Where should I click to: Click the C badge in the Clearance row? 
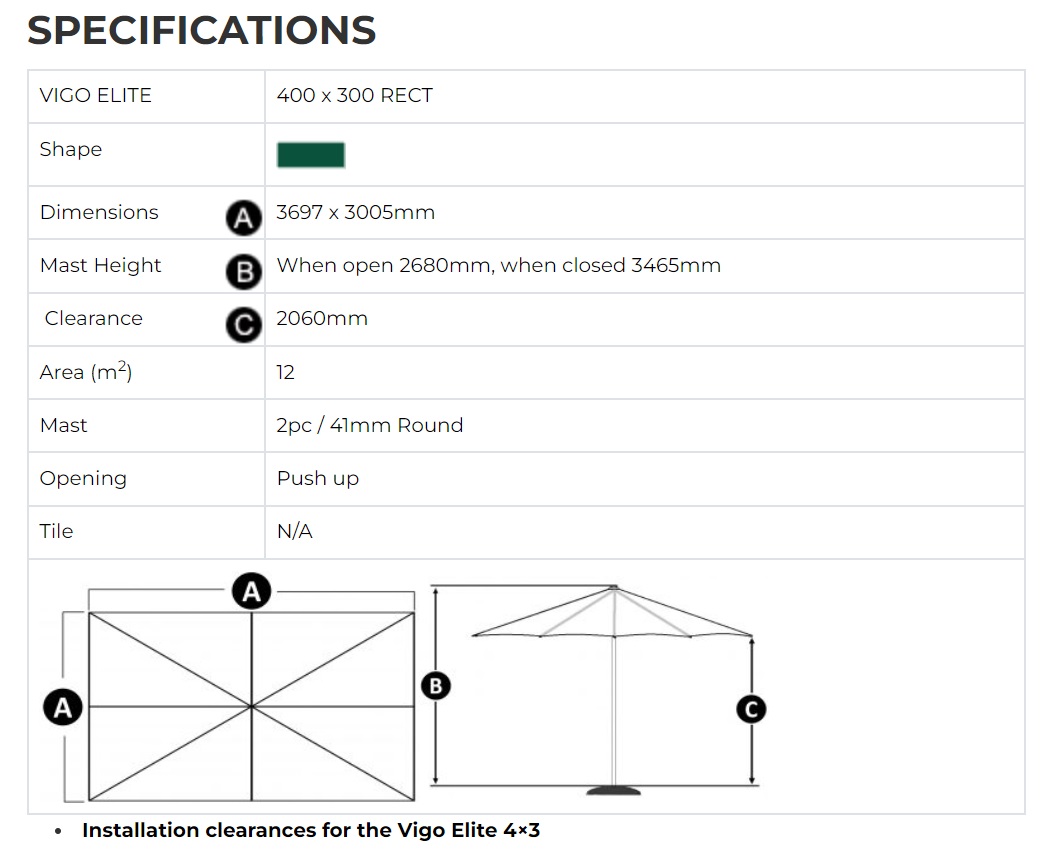tap(243, 324)
